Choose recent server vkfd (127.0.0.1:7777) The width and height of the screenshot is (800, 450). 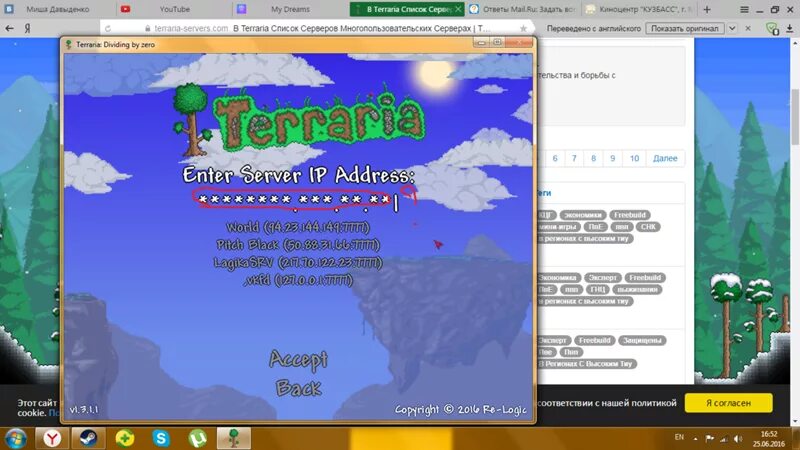[x=298, y=280]
